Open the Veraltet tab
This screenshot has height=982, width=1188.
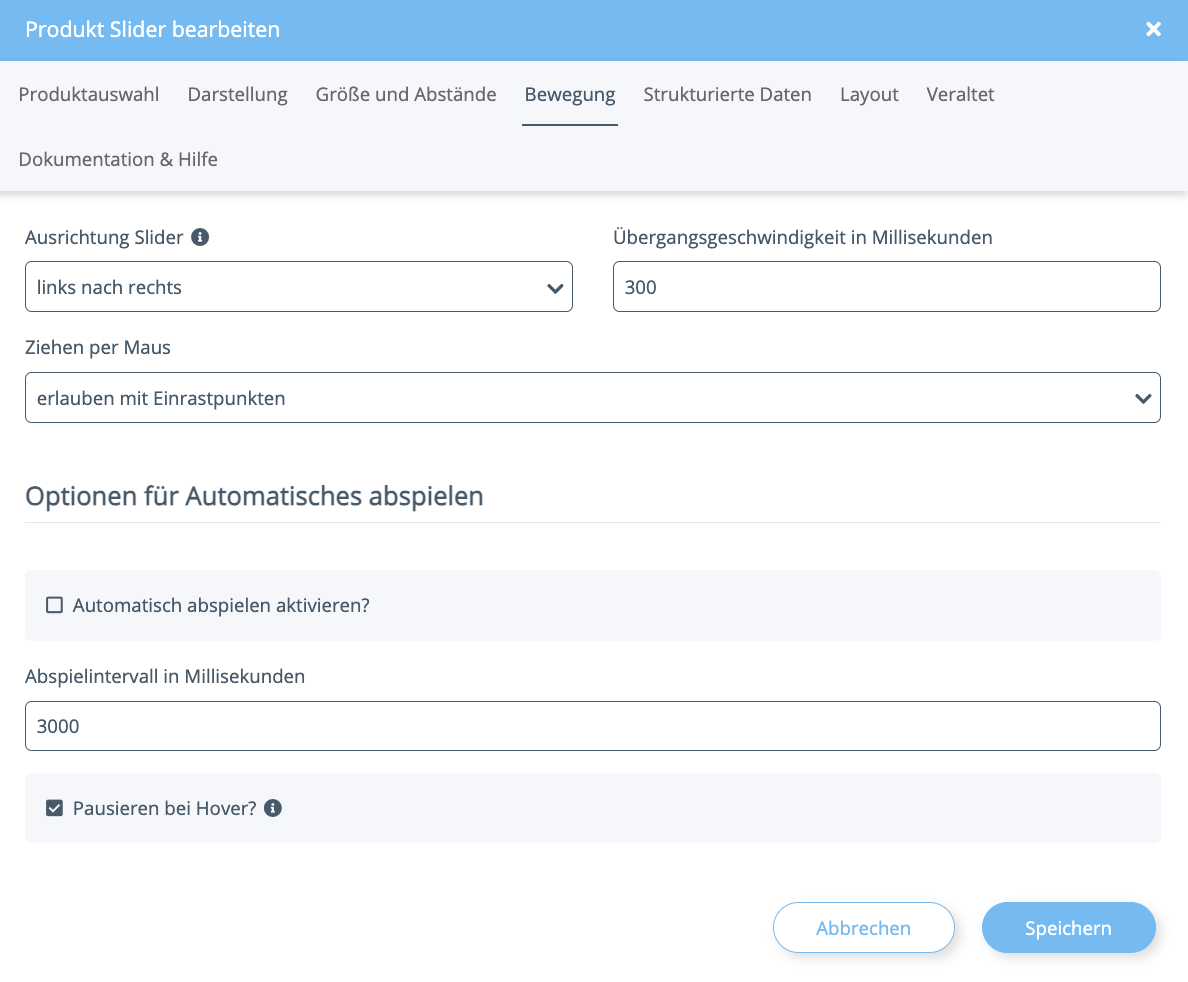click(x=960, y=94)
